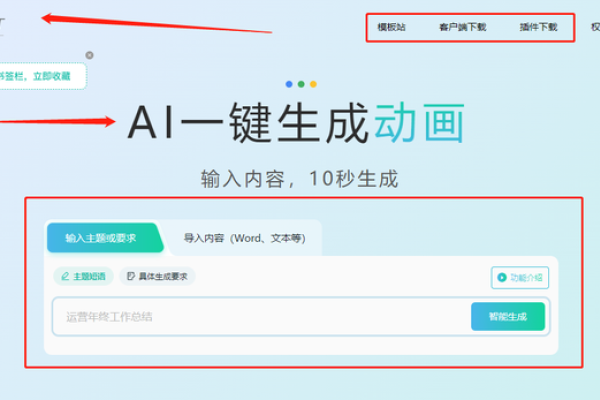This screenshot has width=600, height=400.
Task: Open 模板站 in the top navigation
Action: coord(391,27)
